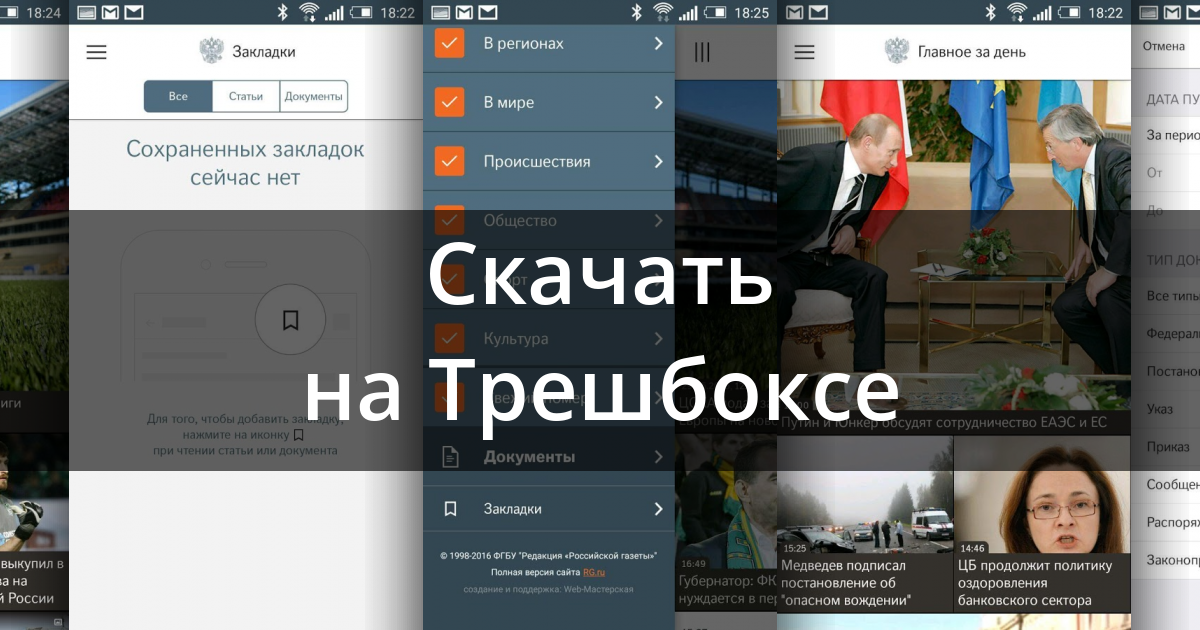
Task: Uncheck the В мире checkbox
Action: coord(450,102)
